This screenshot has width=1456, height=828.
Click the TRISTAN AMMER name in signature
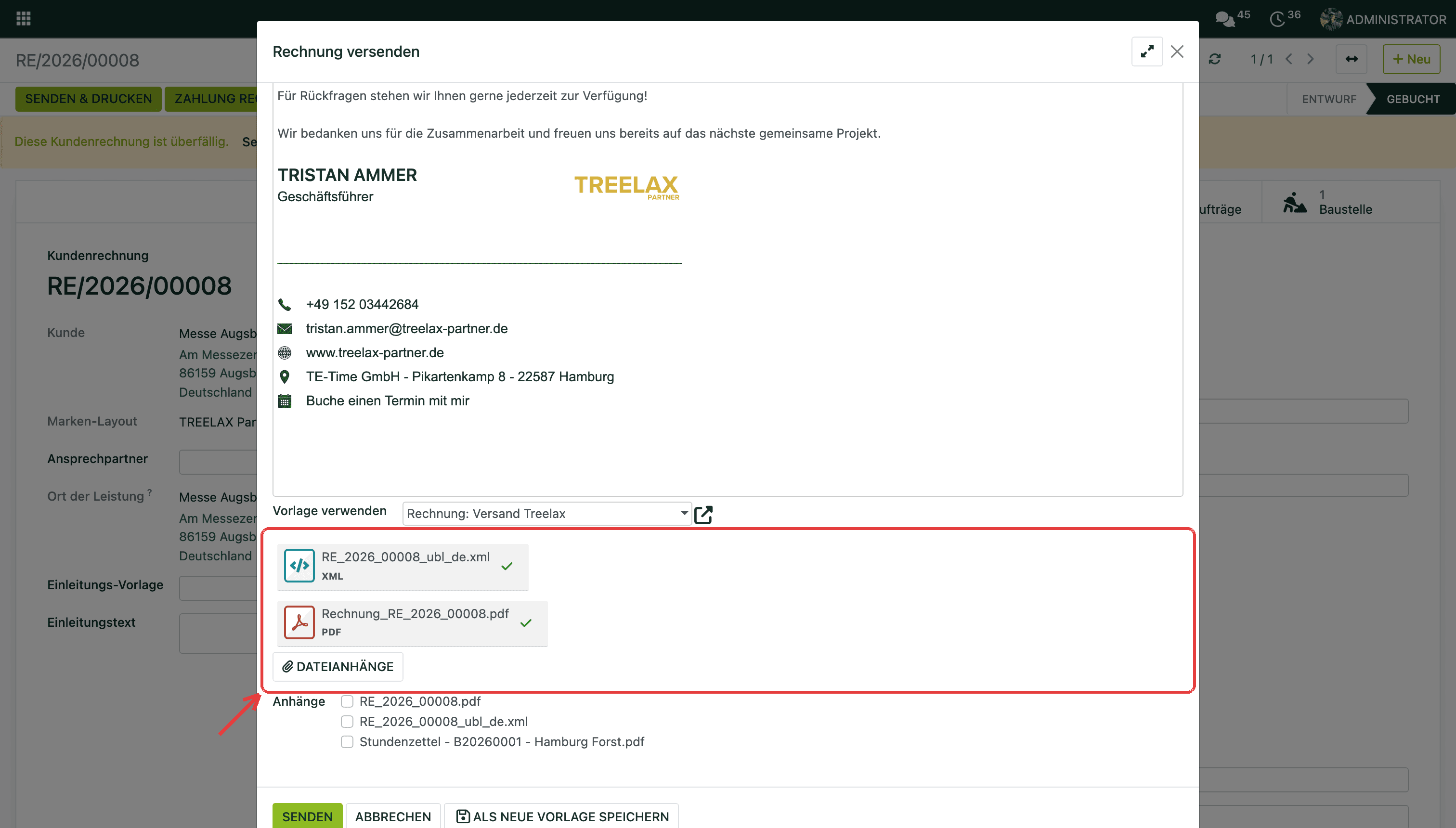coord(347,175)
